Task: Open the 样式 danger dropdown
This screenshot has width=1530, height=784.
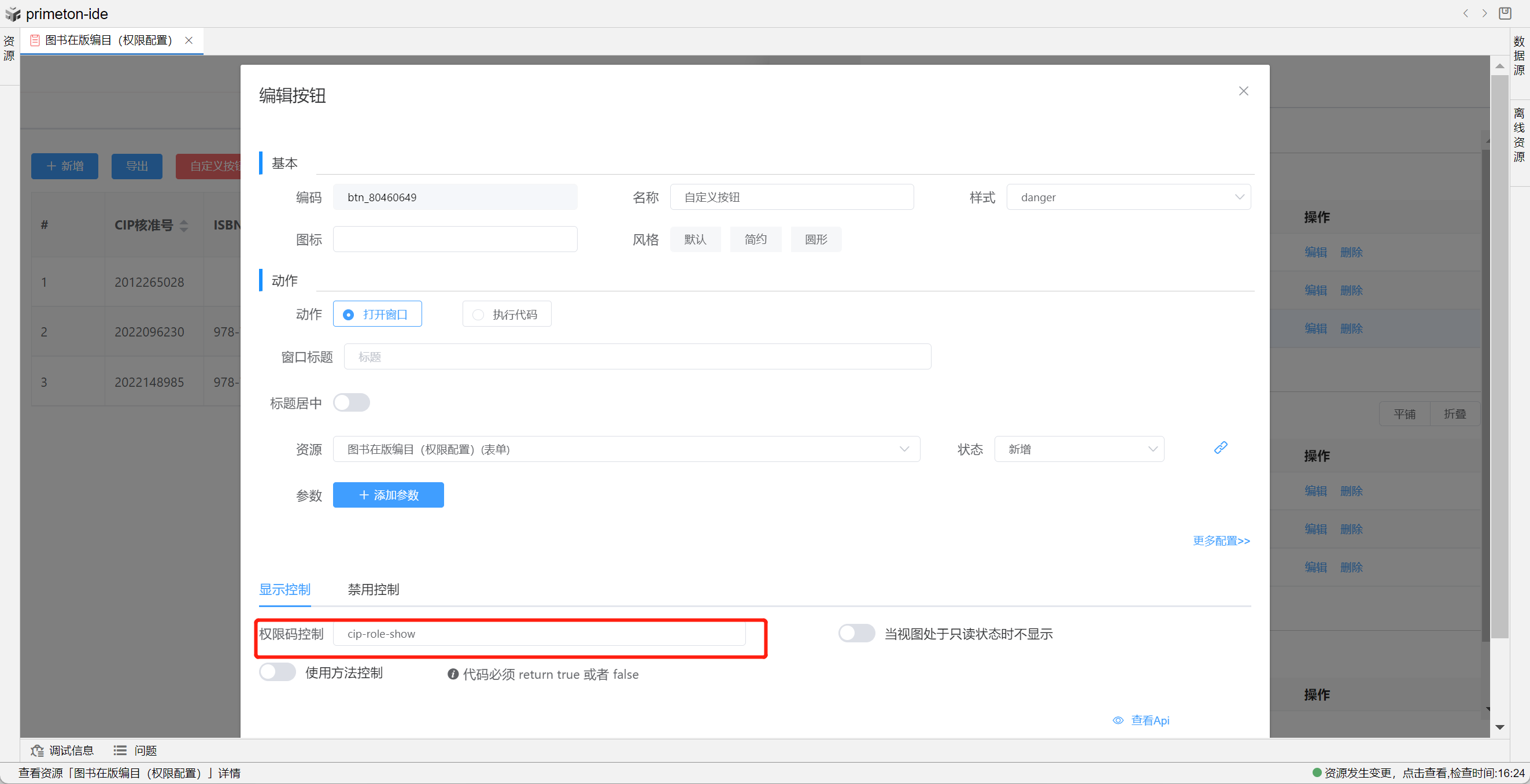Action: pos(1128,197)
